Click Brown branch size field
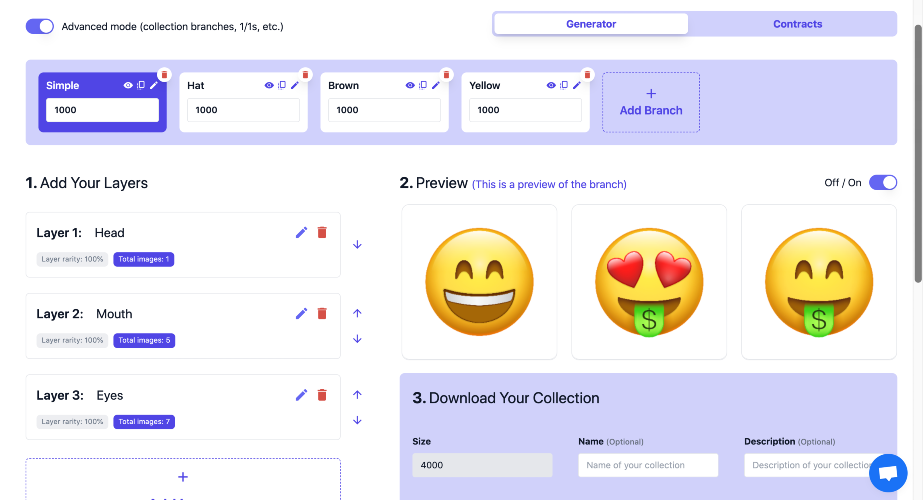This screenshot has height=500, width=923. 384,110
